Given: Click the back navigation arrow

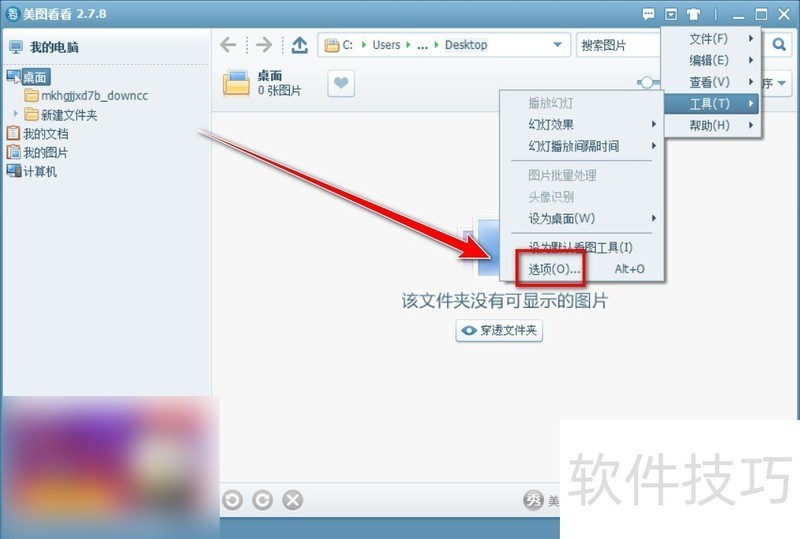Looking at the screenshot, I should 228,45.
